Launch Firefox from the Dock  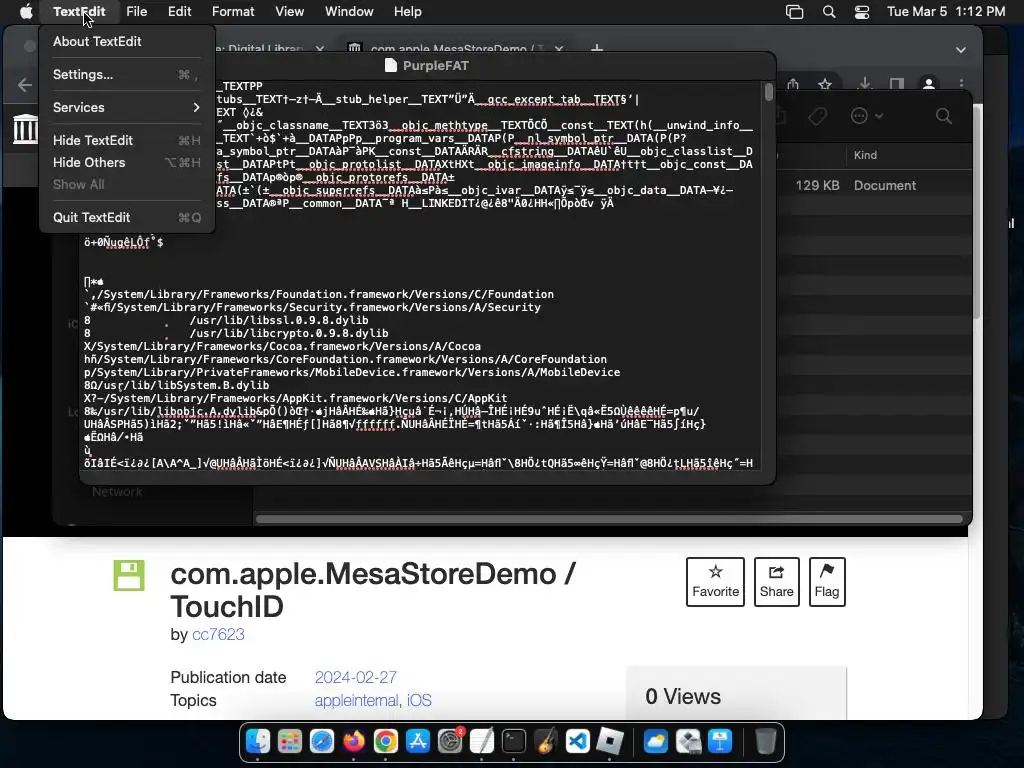pyautogui.click(x=354, y=741)
